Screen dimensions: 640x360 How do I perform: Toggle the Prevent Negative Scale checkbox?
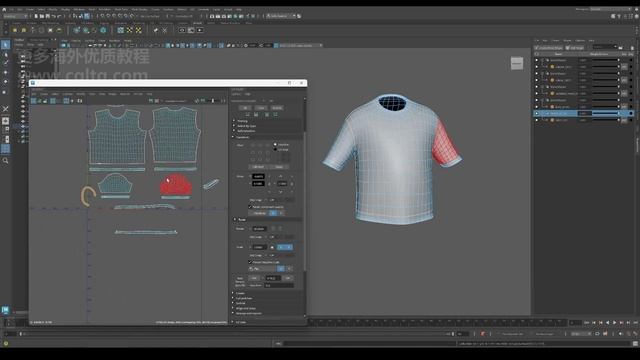pos(250,262)
